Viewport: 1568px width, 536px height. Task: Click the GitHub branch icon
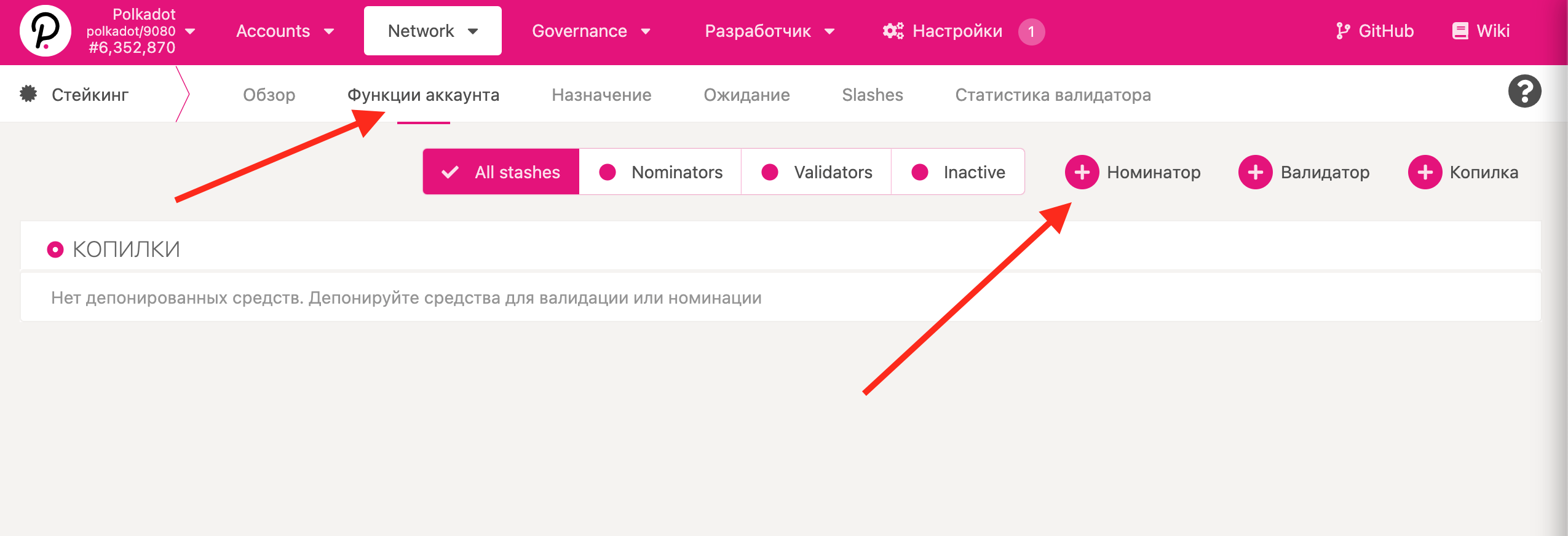point(1343,31)
